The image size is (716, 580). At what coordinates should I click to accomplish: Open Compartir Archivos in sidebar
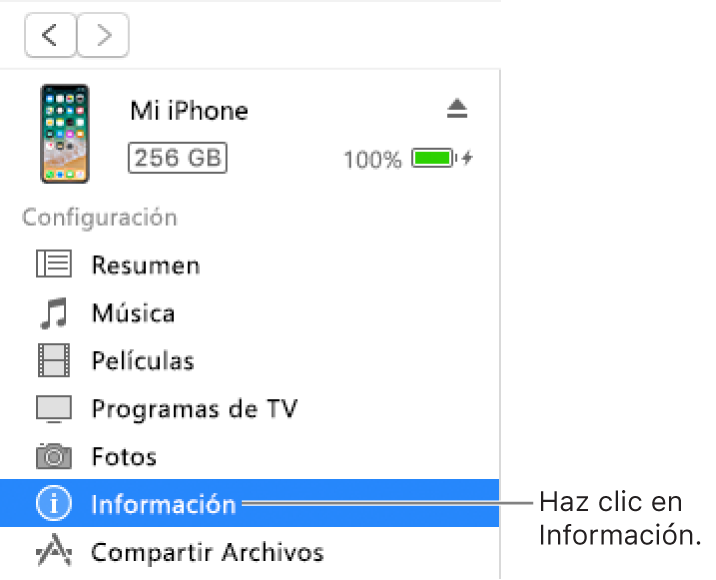click(x=207, y=551)
